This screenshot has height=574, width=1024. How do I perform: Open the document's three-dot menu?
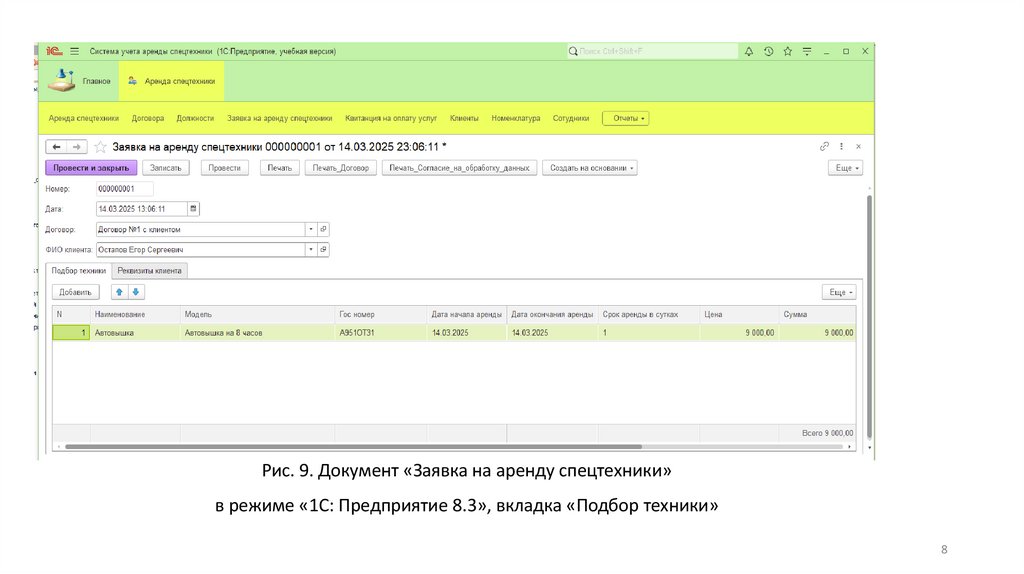(x=841, y=146)
